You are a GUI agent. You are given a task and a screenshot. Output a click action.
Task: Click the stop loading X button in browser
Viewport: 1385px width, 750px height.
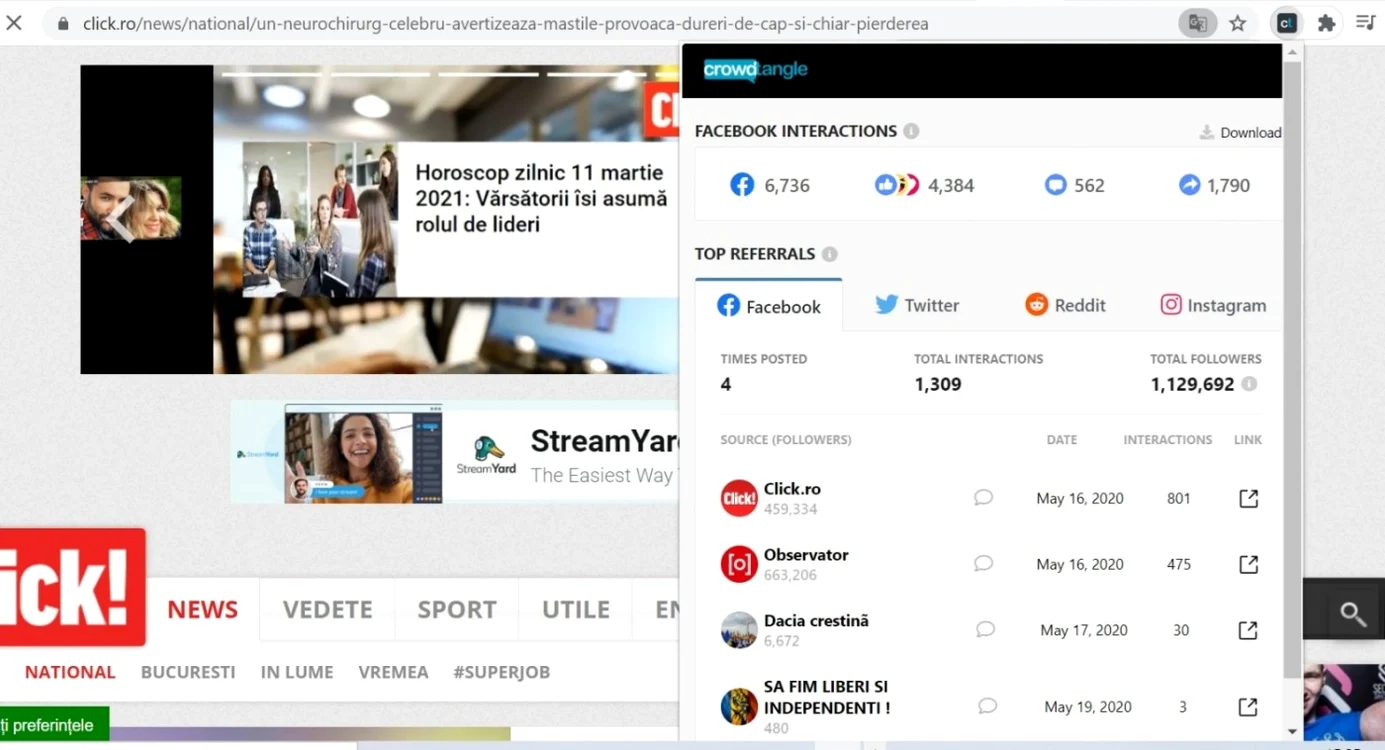(14, 22)
